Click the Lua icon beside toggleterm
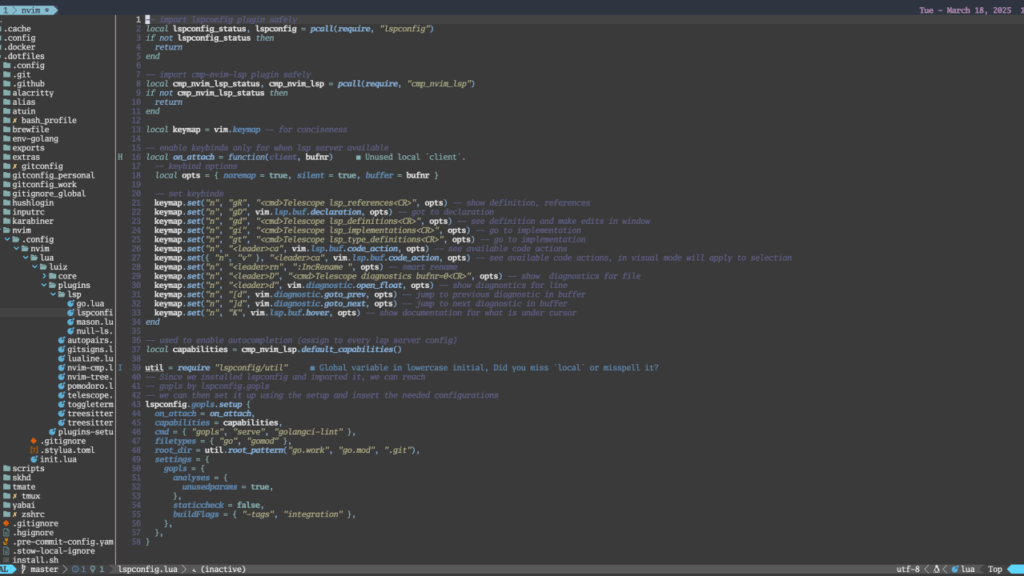The image size is (1024, 576). tap(61, 404)
